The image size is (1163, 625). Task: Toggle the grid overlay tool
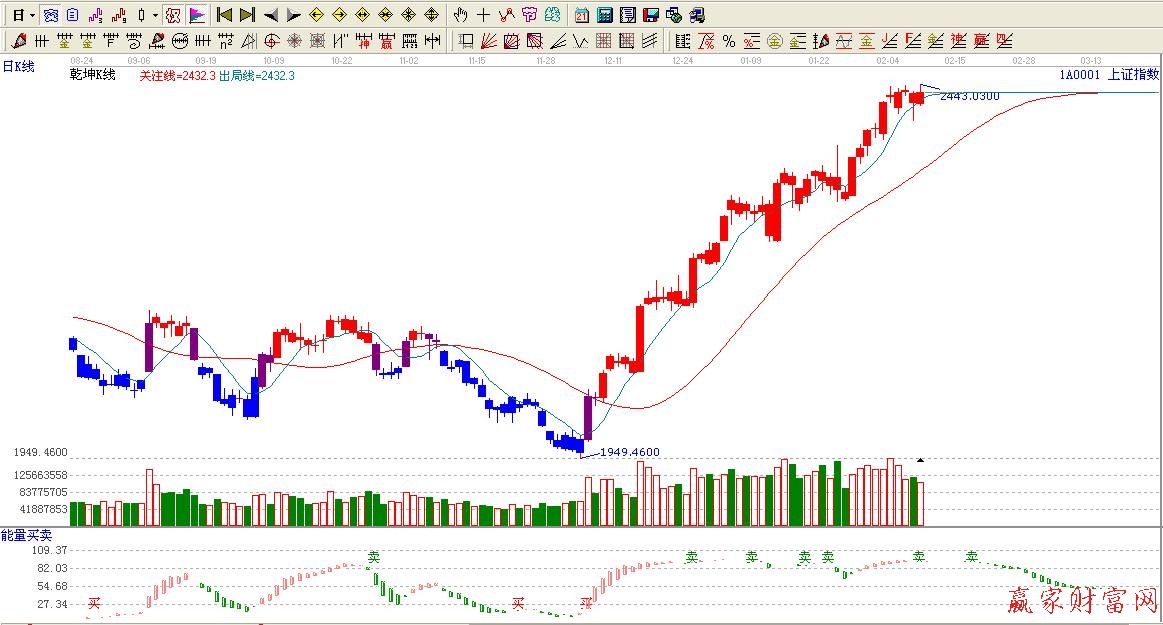(x=603, y=41)
